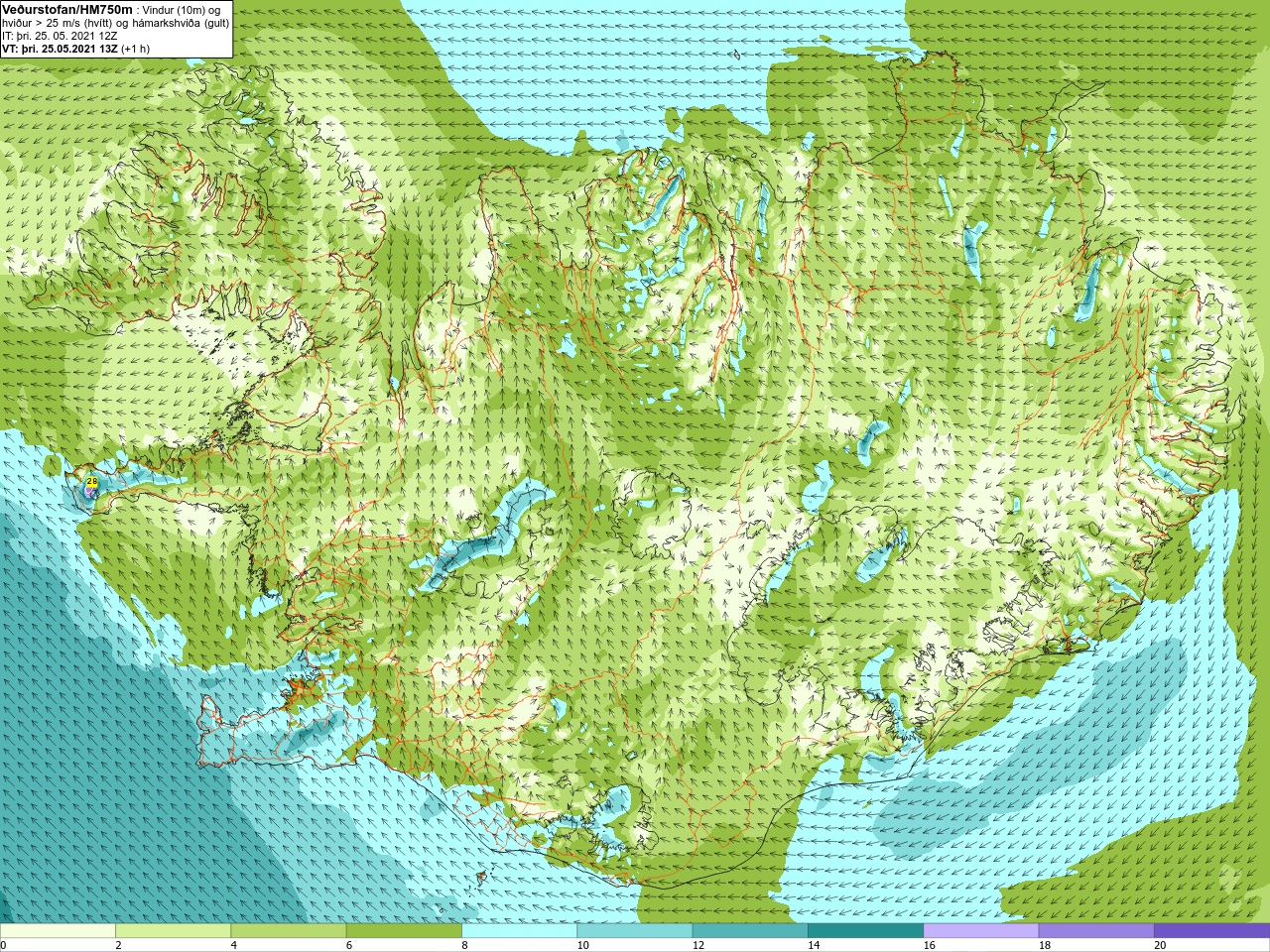Image resolution: width=1270 pixels, height=952 pixels.
Task: Click the legend tick label "4"
Action: coord(233,945)
